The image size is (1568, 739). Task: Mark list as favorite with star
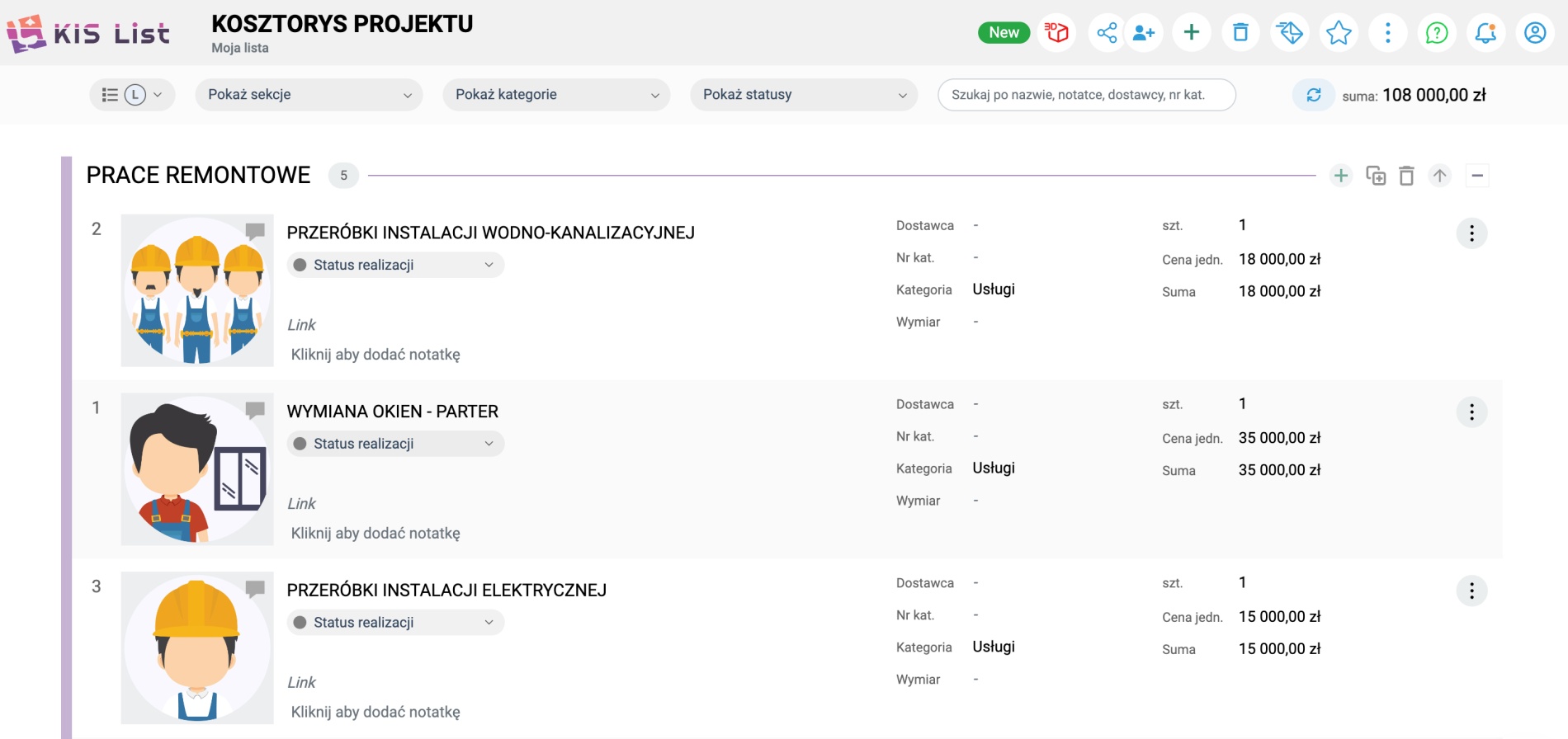[x=1339, y=32]
